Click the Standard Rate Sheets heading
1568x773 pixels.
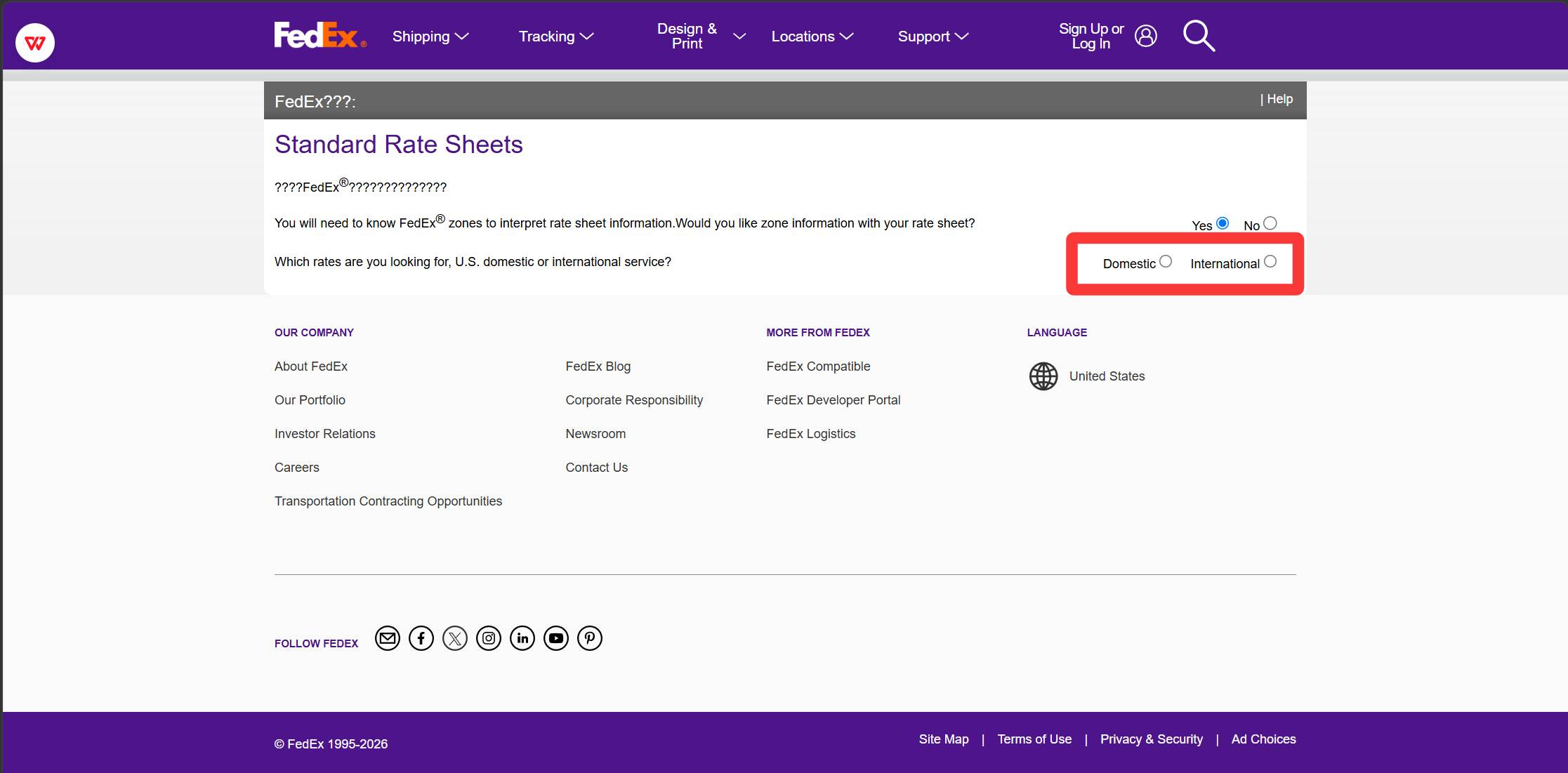(x=399, y=145)
